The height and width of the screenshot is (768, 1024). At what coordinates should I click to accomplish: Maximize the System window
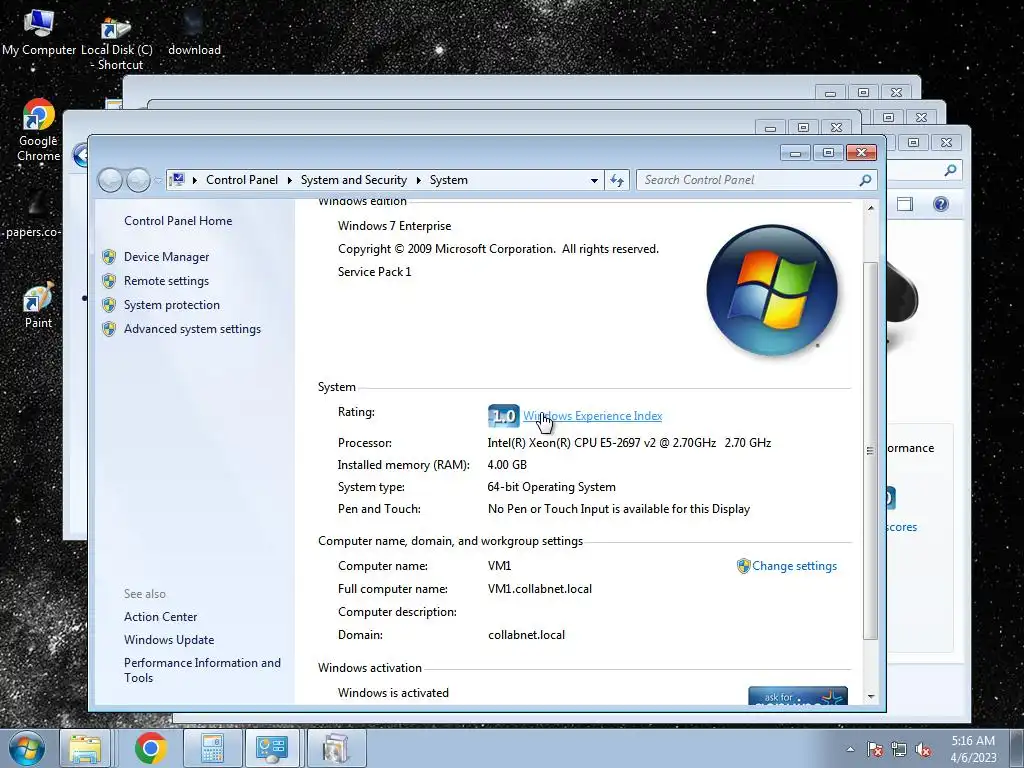(x=828, y=153)
